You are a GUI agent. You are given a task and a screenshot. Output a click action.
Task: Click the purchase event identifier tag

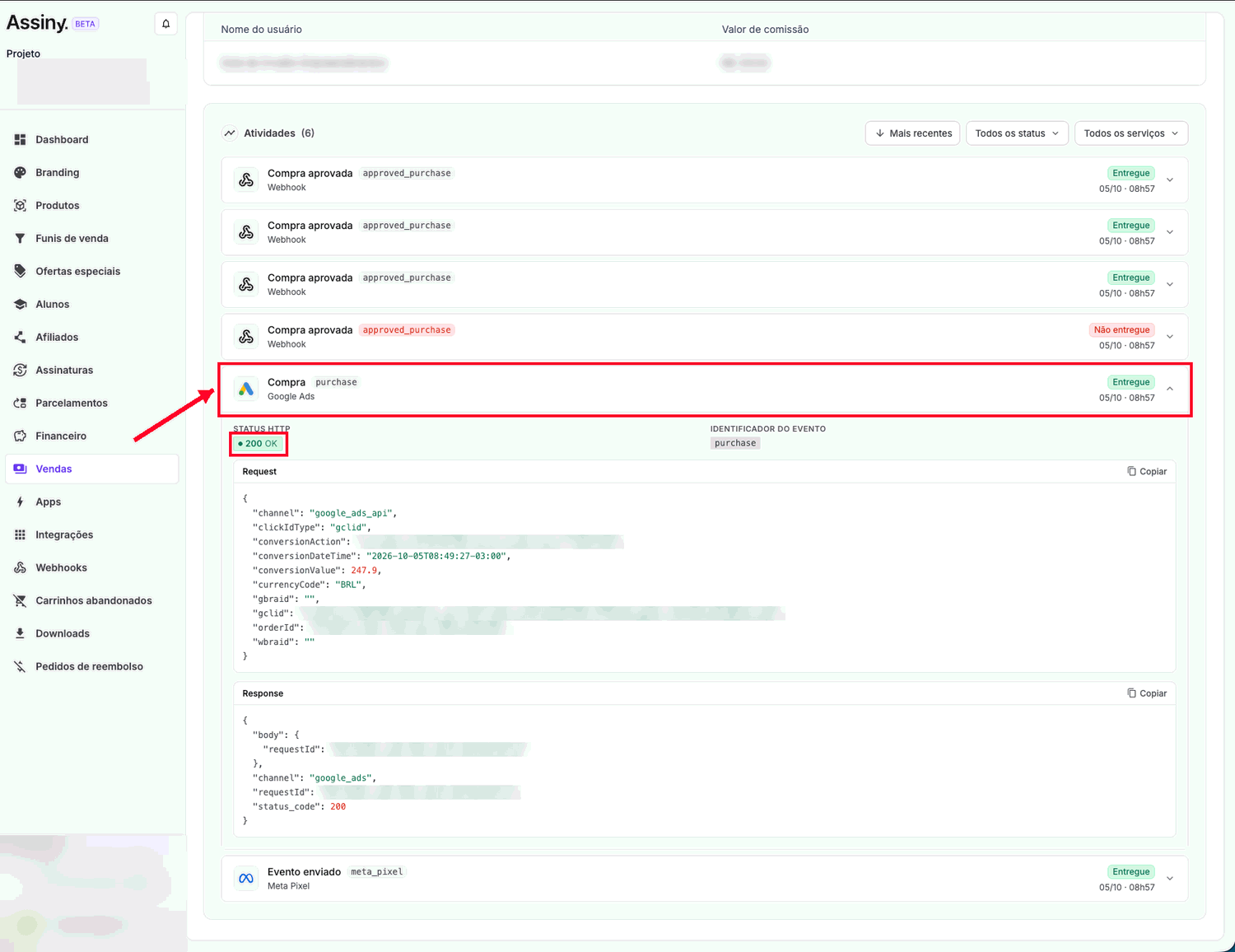point(735,443)
